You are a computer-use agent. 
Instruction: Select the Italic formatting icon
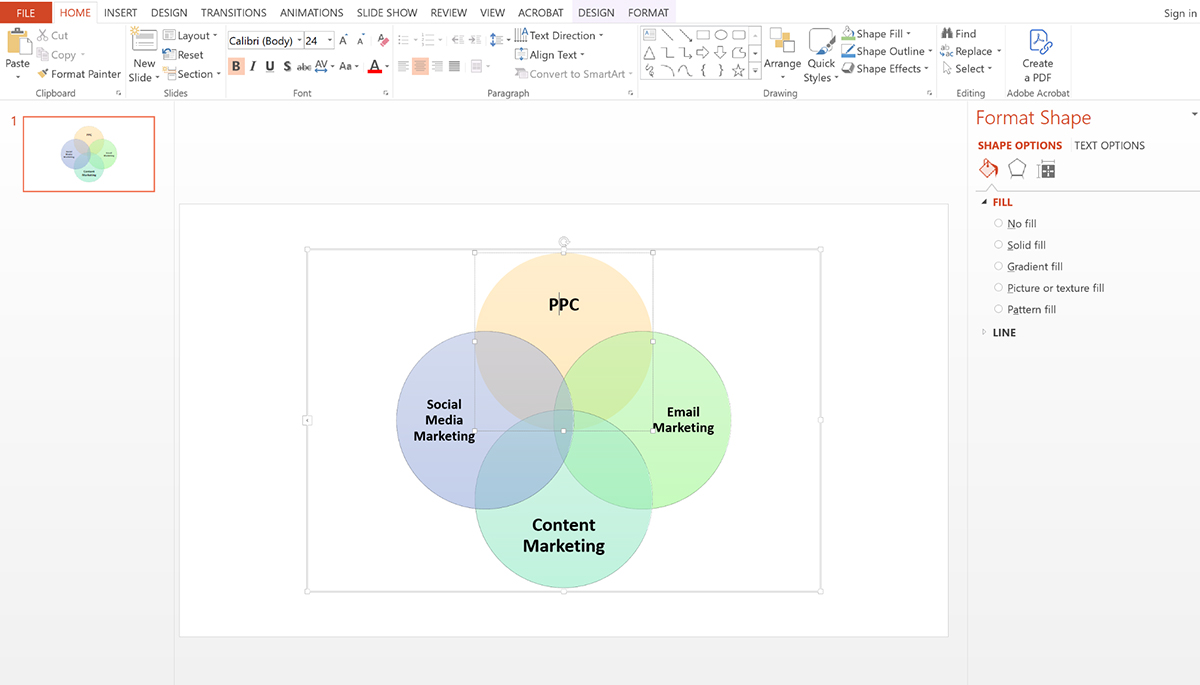tap(252, 65)
